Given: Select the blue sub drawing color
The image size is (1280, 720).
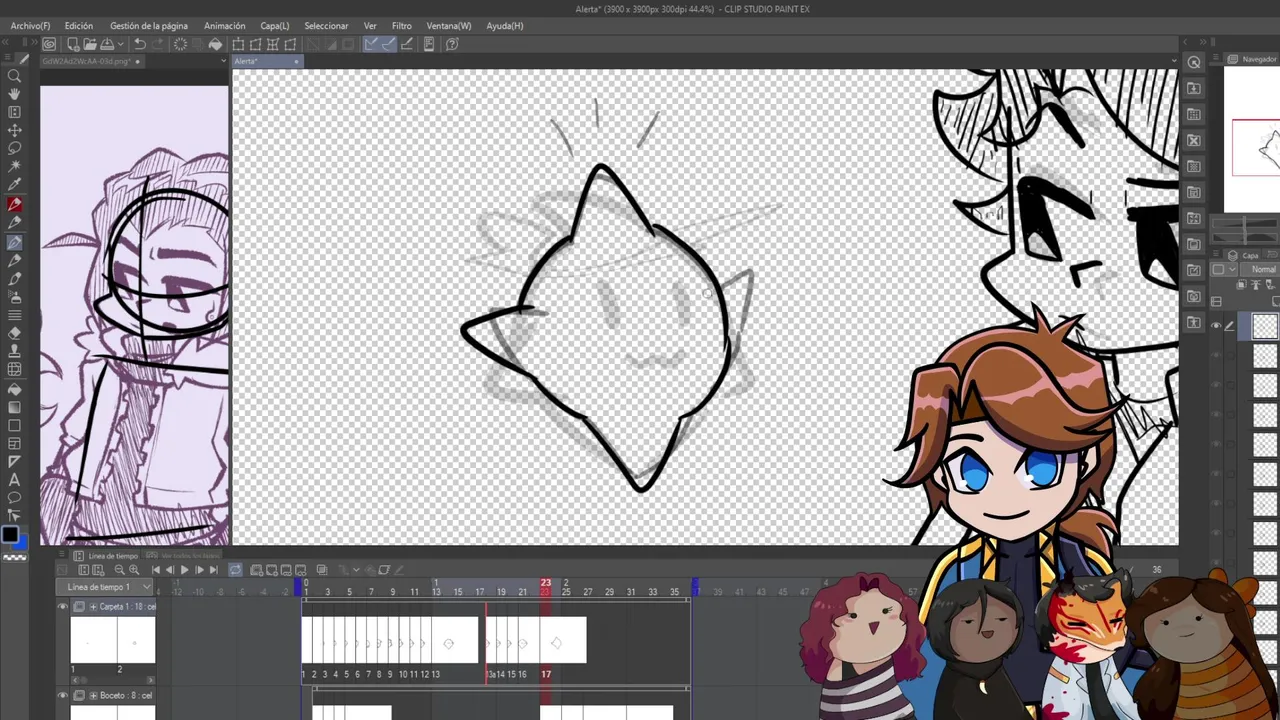Looking at the screenshot, I should tap(21, 541).
